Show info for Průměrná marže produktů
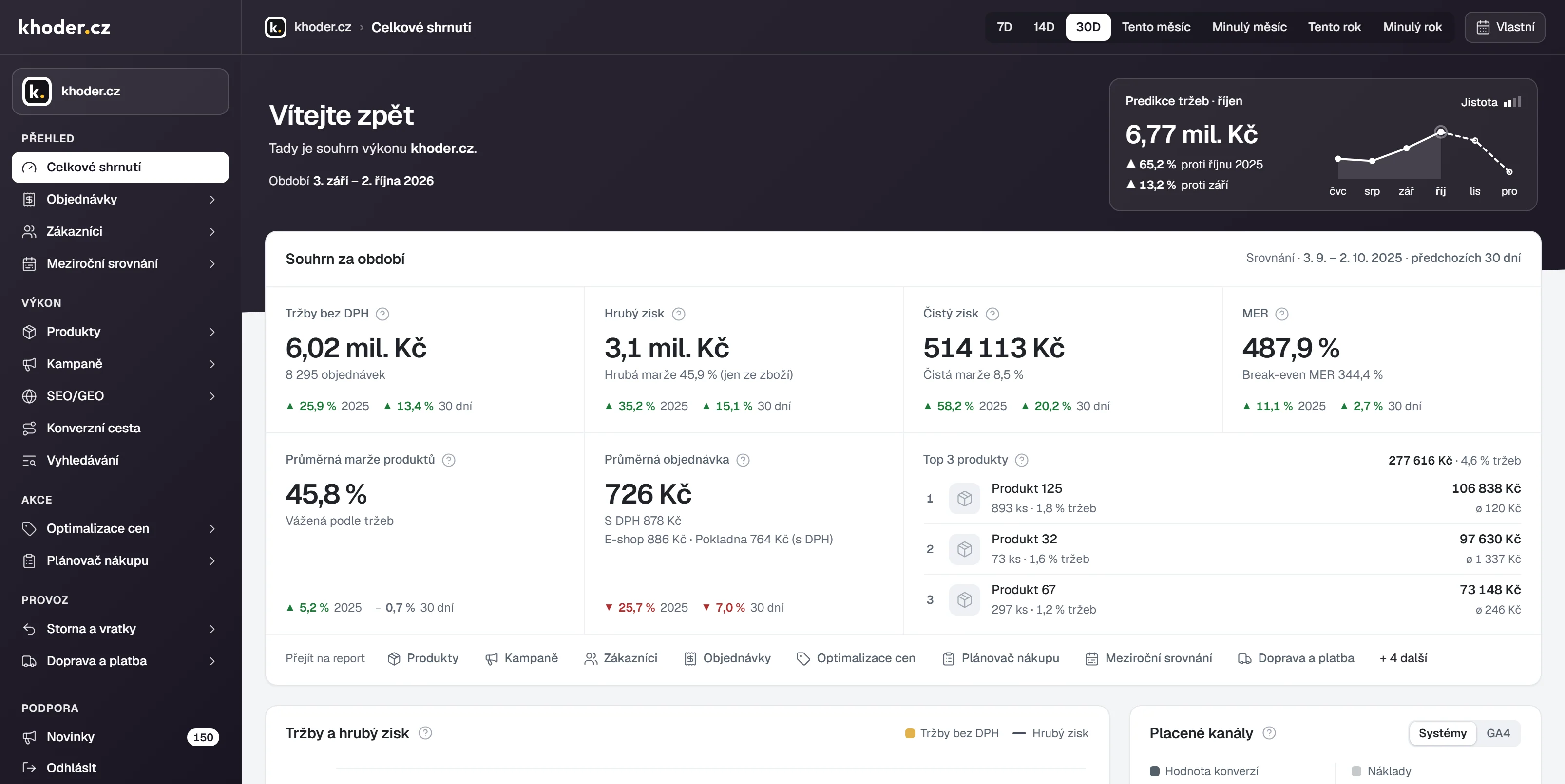This screenshot has height=784, width=1565. tap(448, 460)
